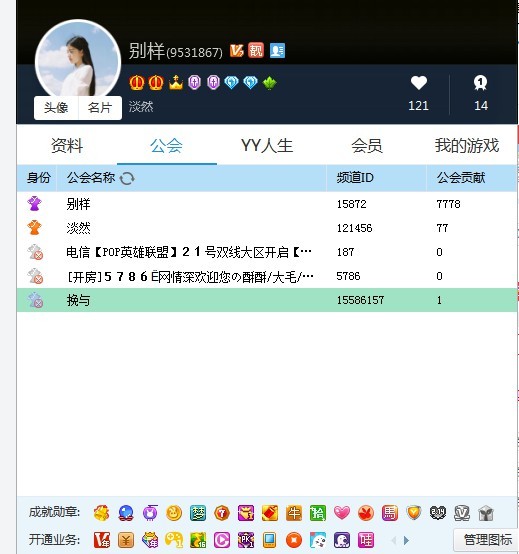This screenshot has height=554, width=519.
Task: Switch to the 资料 tab
Action: [67, 146]
